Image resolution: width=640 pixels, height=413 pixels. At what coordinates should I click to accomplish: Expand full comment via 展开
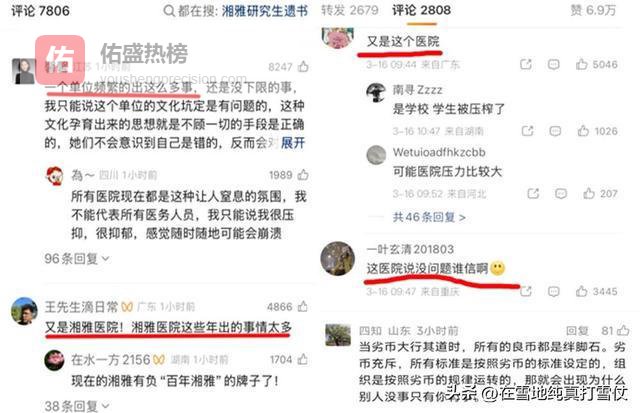pos(293,143)
